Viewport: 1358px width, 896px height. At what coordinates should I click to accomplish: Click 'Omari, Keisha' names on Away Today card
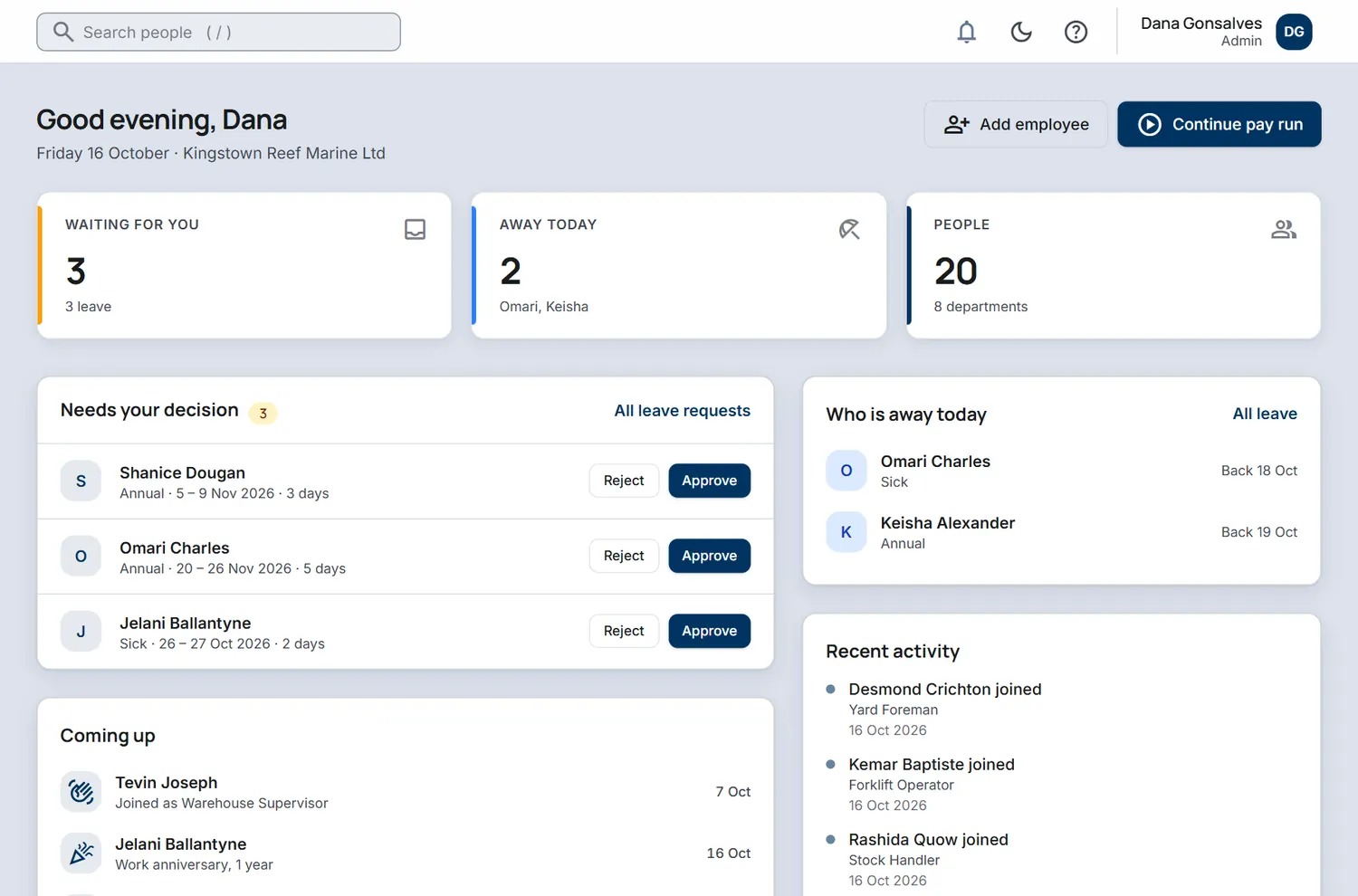pos(544,307)
